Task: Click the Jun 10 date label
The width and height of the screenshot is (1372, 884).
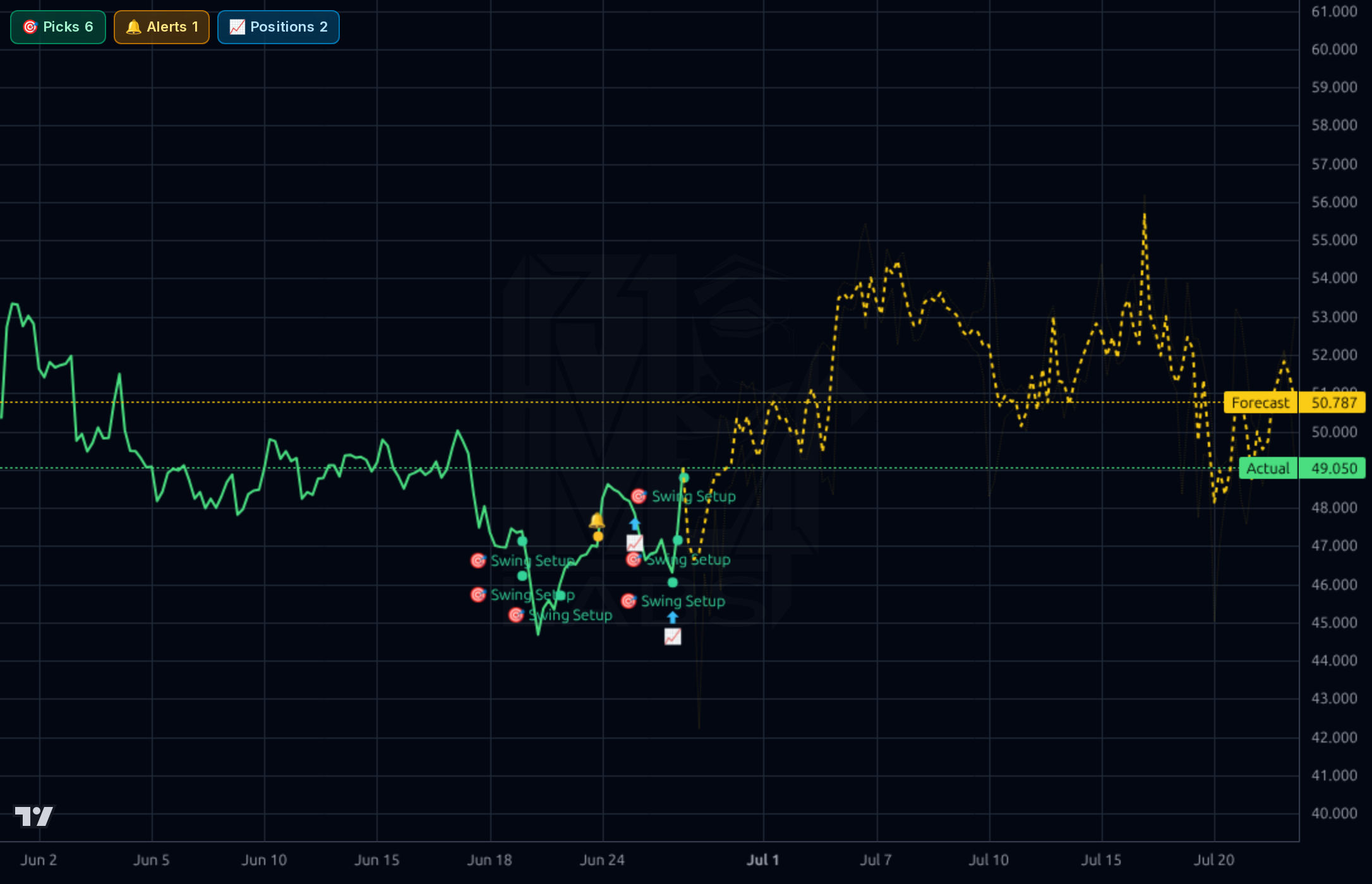Action: 264,860
